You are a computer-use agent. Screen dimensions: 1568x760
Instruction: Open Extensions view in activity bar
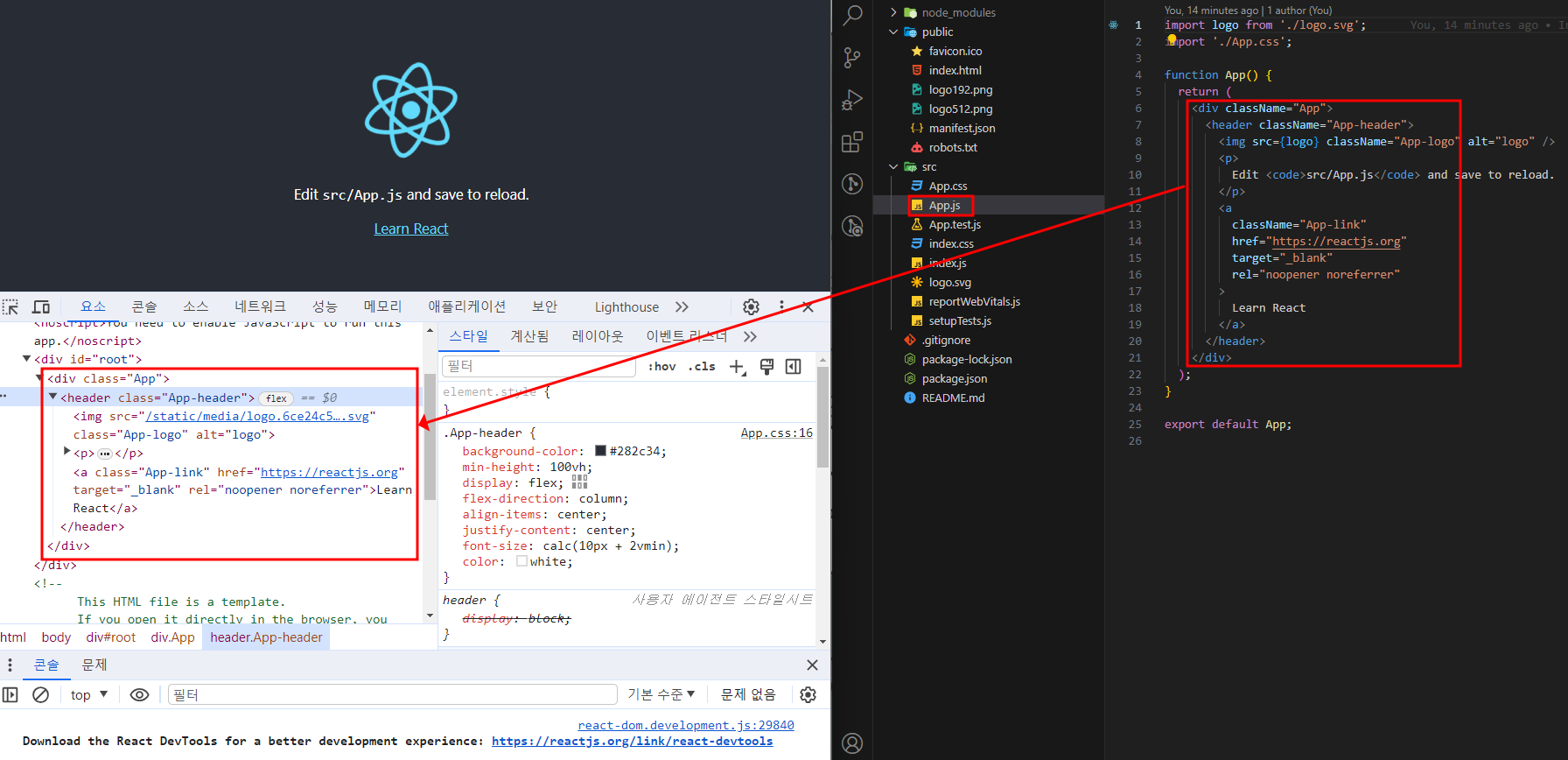[x=852, y=142]
